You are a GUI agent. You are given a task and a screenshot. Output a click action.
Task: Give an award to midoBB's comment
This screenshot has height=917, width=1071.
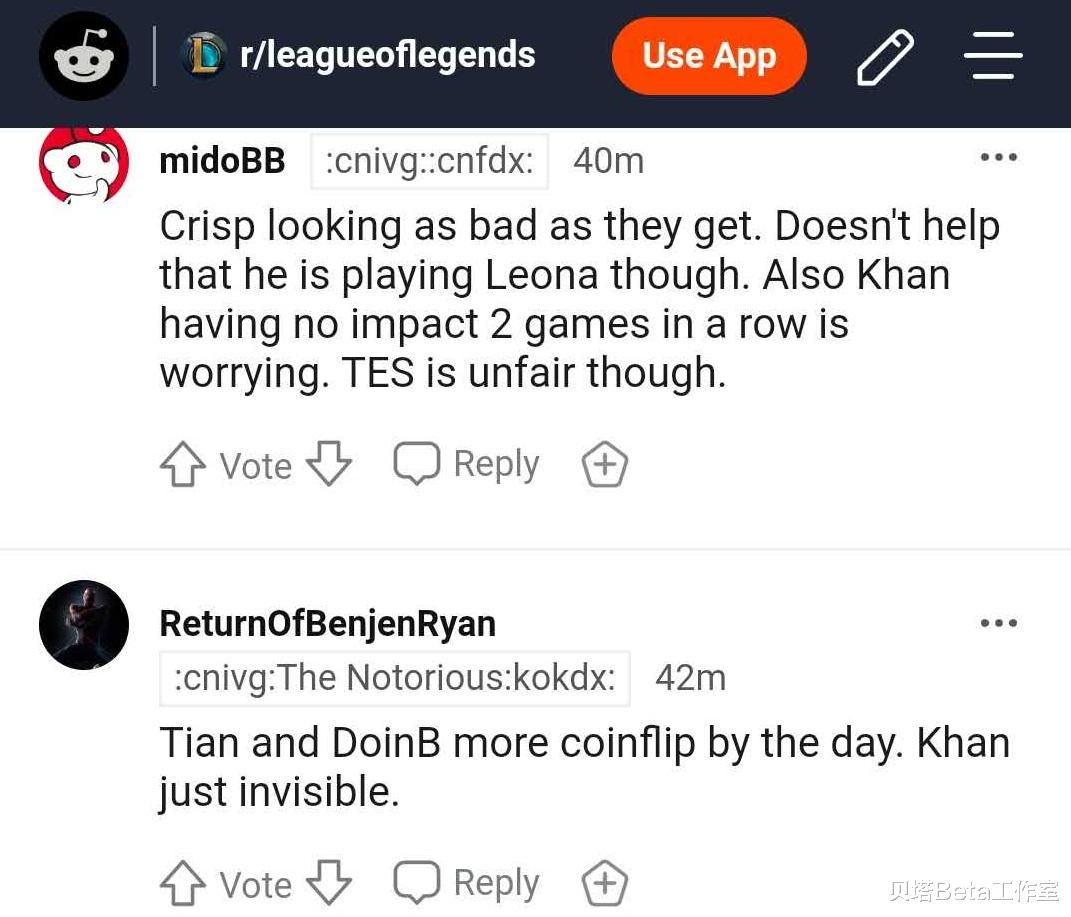pos(604,465)
